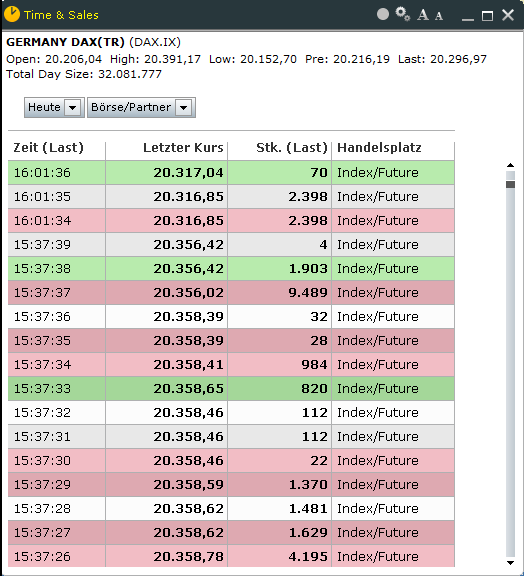Click the scrollbar down arrow

510,562
